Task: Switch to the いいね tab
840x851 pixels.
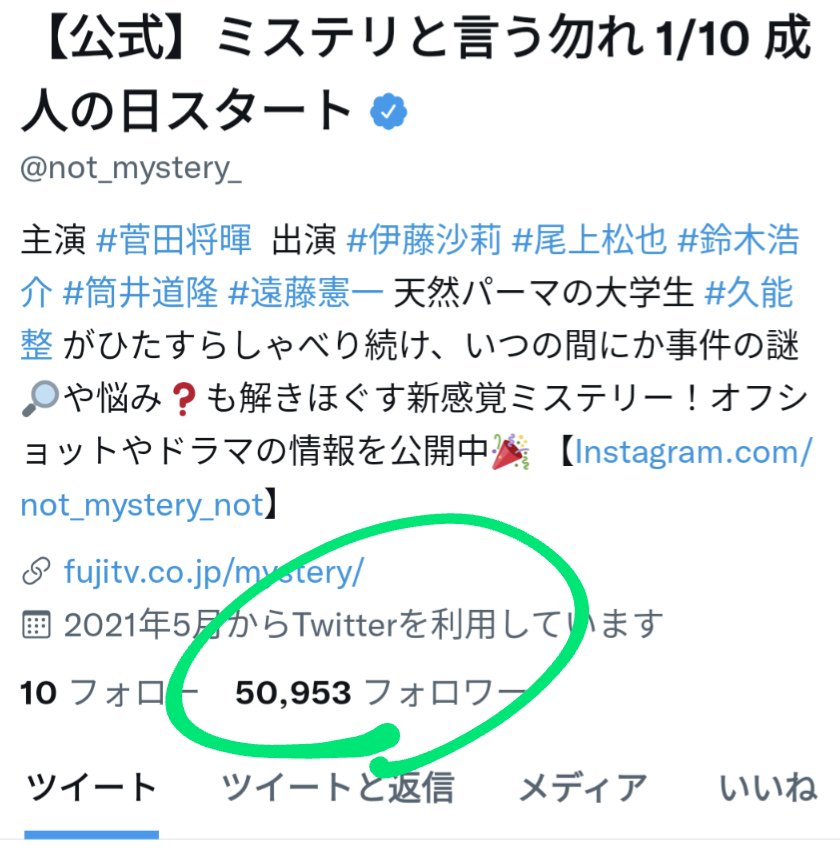Action: [x=768, y=788]
